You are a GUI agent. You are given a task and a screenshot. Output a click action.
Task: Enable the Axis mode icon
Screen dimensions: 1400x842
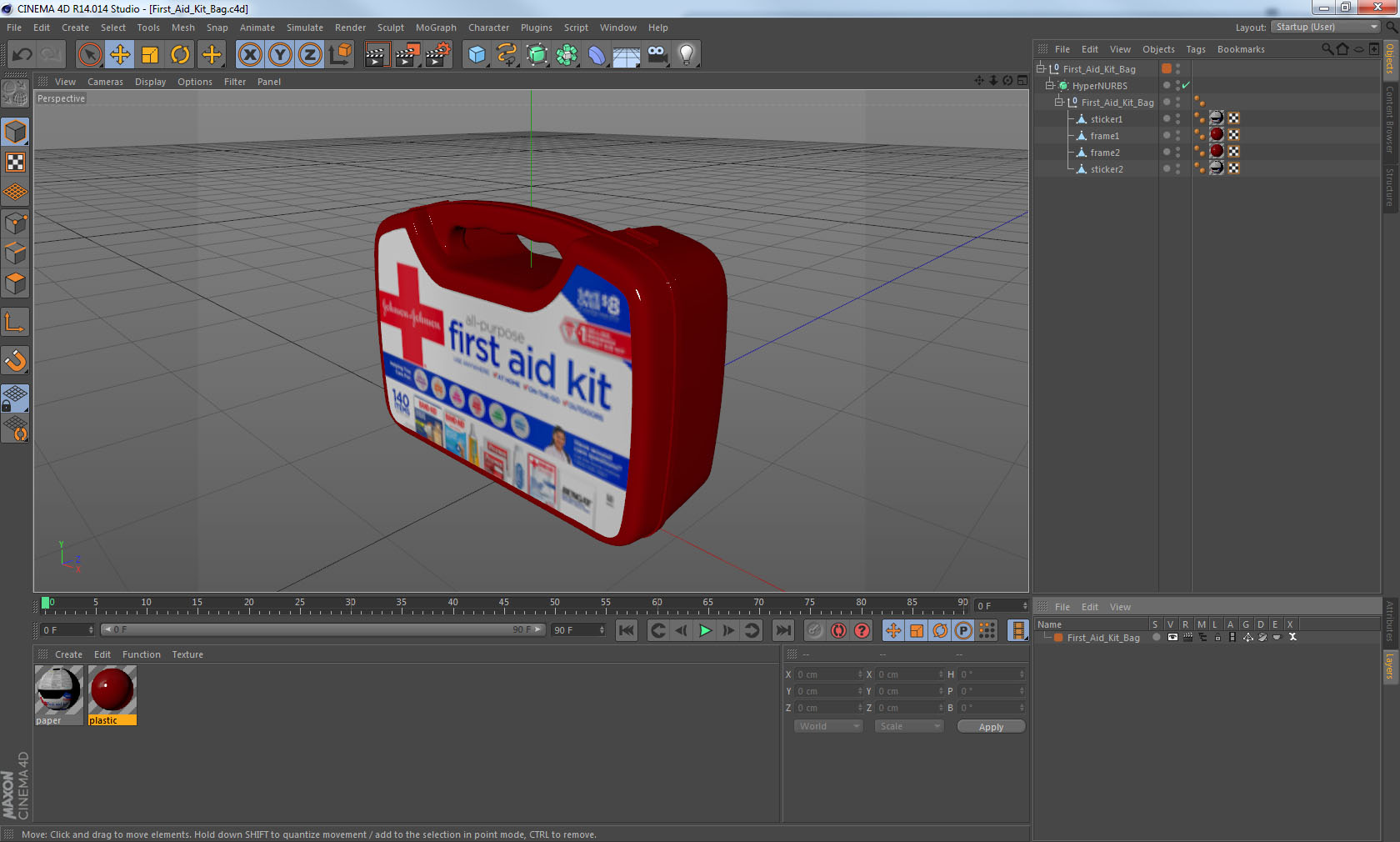15,322
